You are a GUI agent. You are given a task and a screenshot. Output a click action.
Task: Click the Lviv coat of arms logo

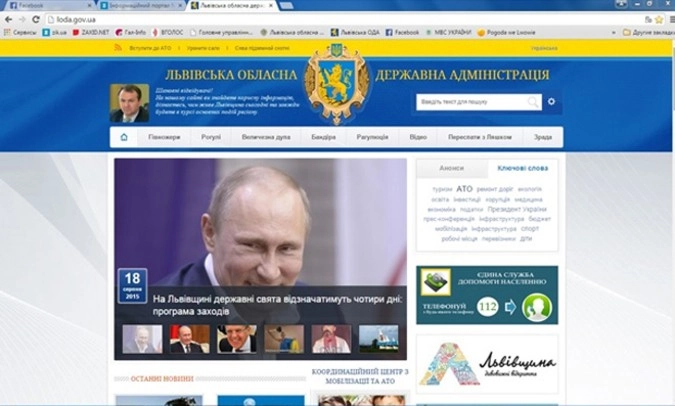coord(337,84)
